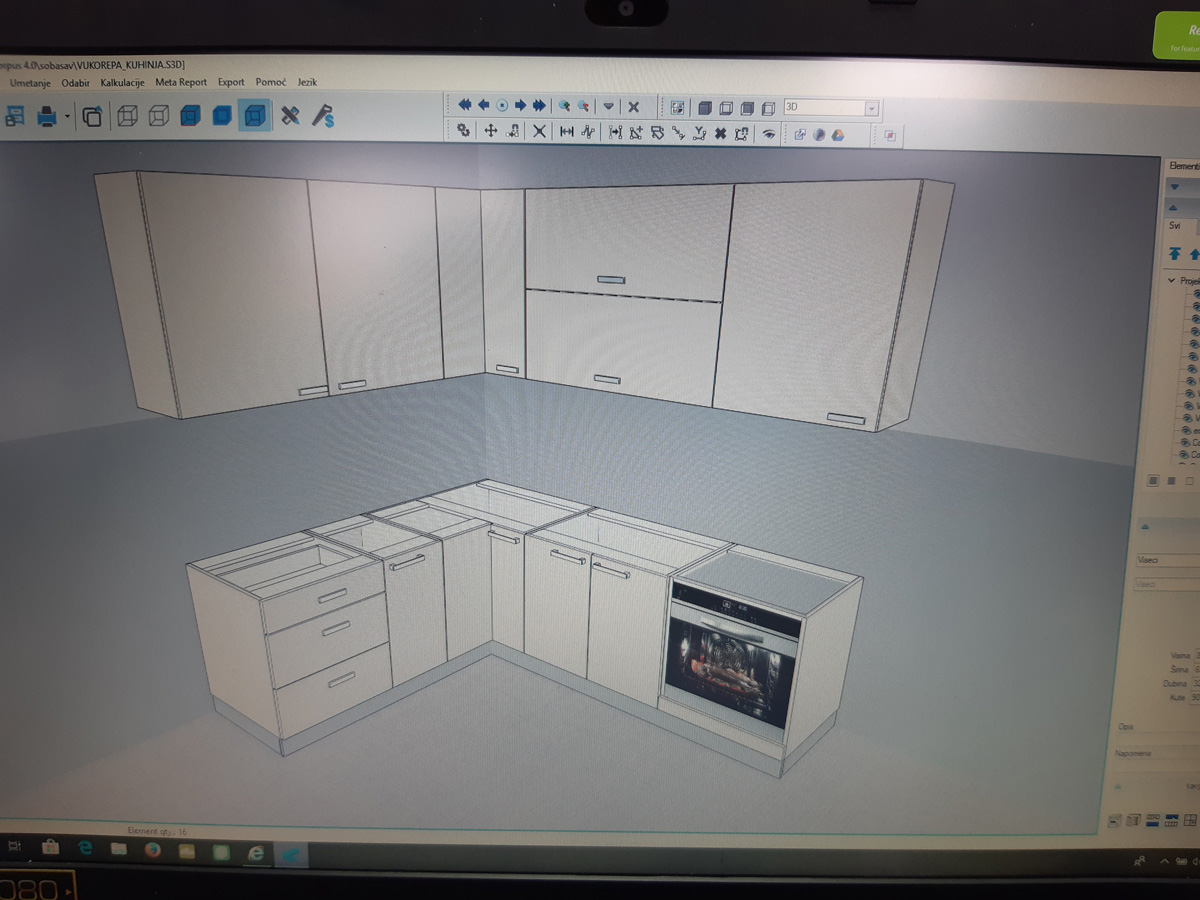The image size is (1200, 900).
Task: Select the solid dark cube perspective icon
Action: (705, 108)
